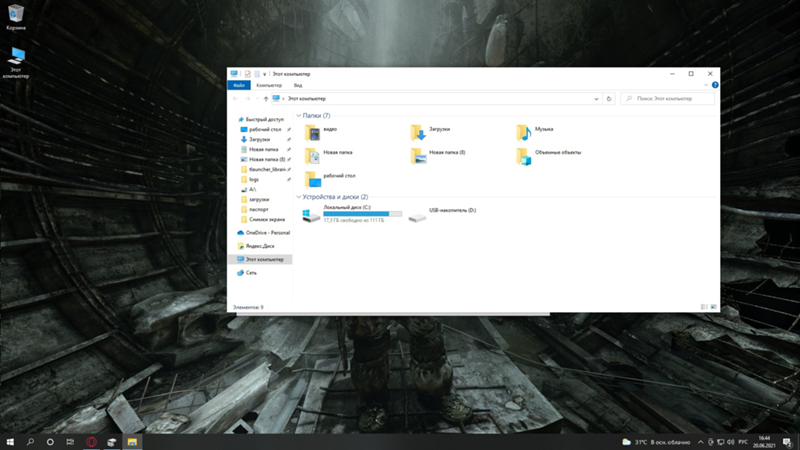This screenshot has height=450, width=800.
Task: Select рабочий стол folder in the main pane
Action: 330,179
